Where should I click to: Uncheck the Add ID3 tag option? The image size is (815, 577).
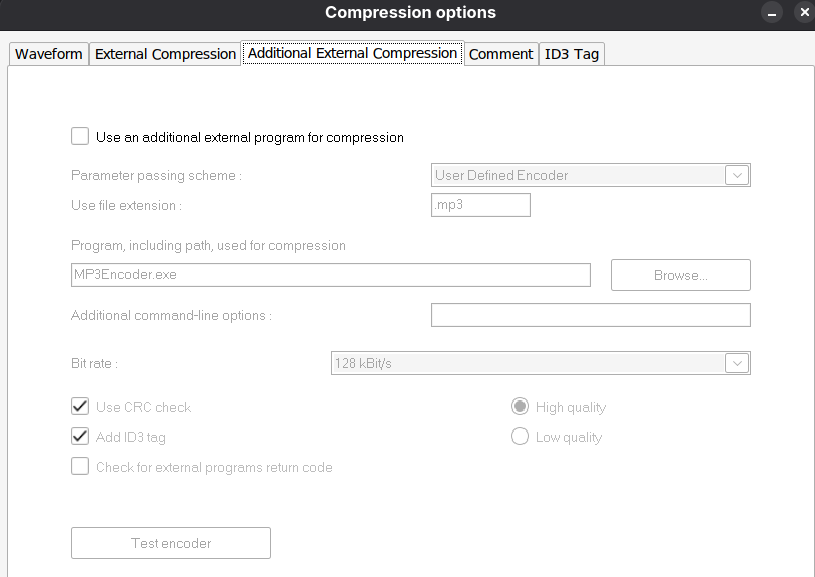coord(80,437)
